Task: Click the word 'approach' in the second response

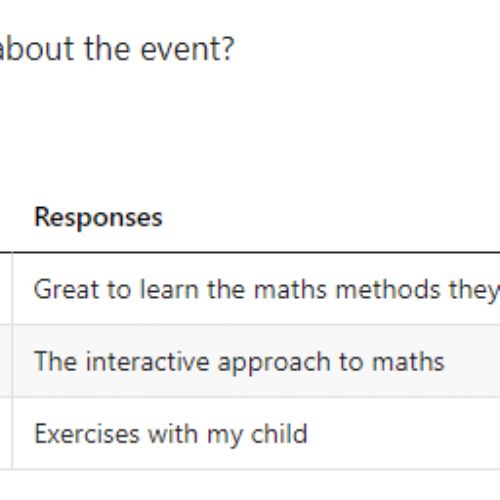Action: pos(274,362)
